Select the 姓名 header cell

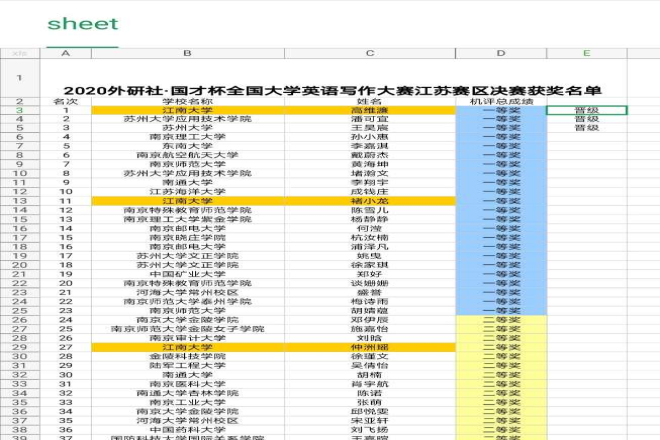point(369,101)
